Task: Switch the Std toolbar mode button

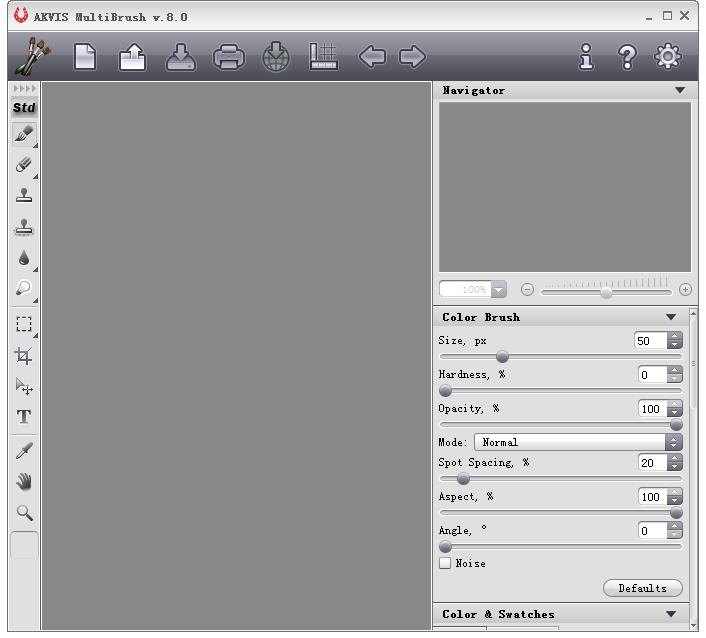Action: point(24,108)
